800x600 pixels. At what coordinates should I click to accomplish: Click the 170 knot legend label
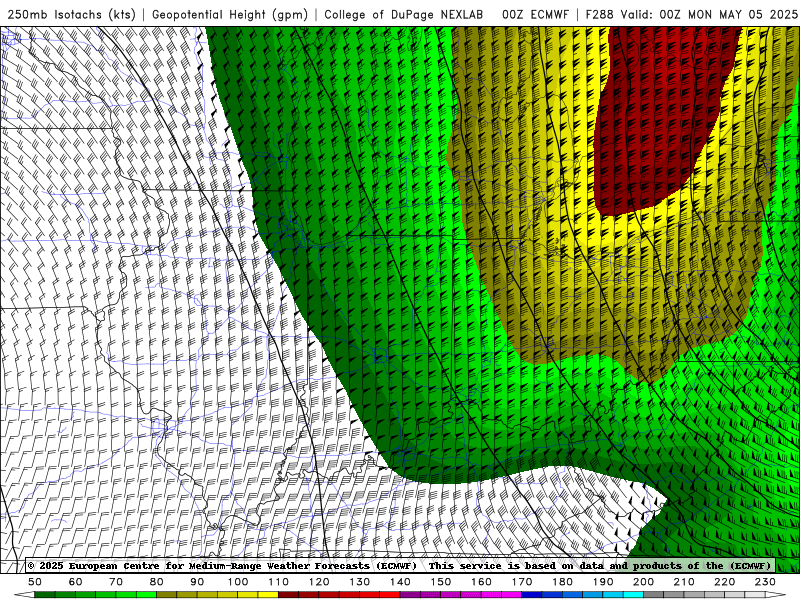(522, 582)
